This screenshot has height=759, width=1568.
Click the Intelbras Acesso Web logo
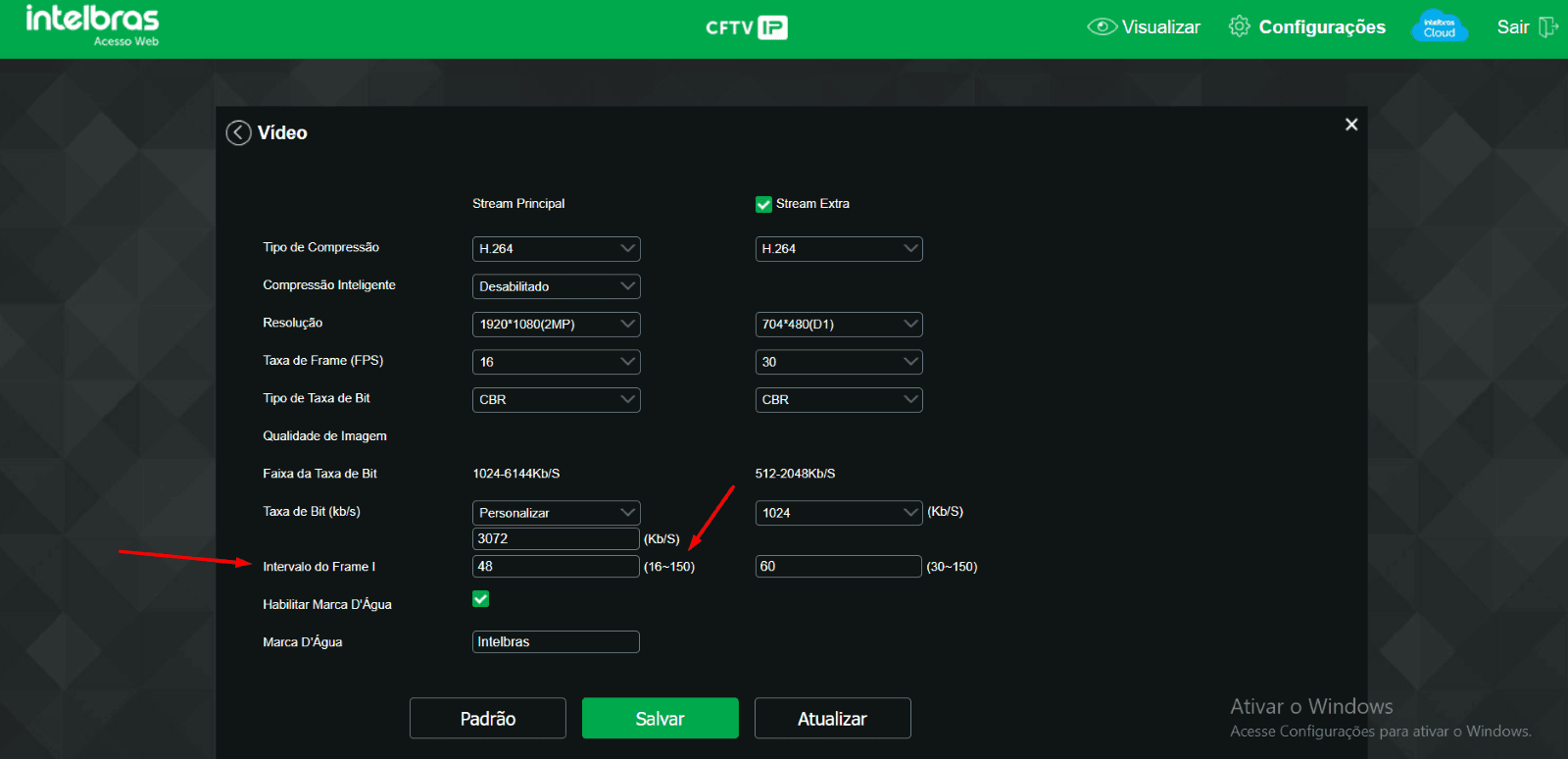click(92, 25)
